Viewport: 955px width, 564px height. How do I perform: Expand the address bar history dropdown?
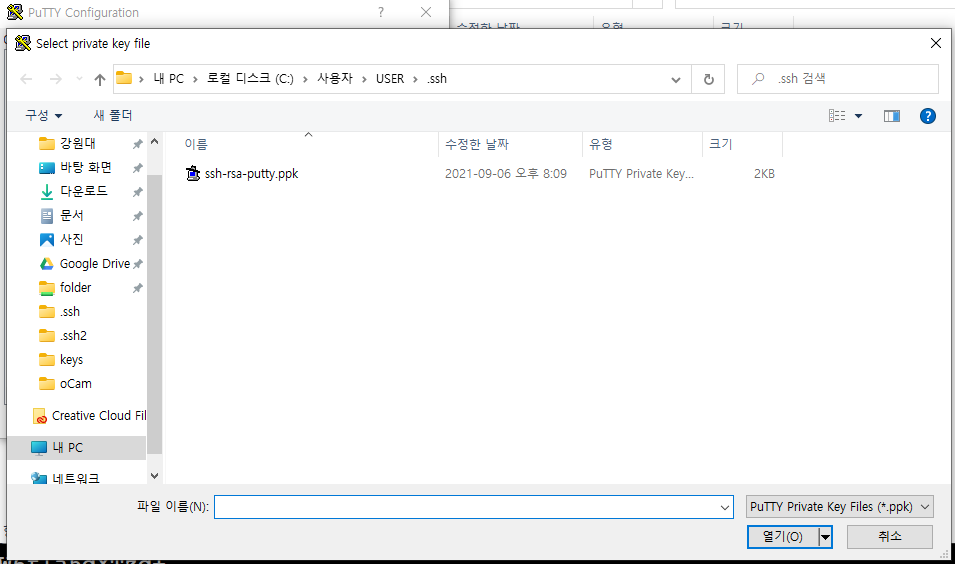[675, 80]
